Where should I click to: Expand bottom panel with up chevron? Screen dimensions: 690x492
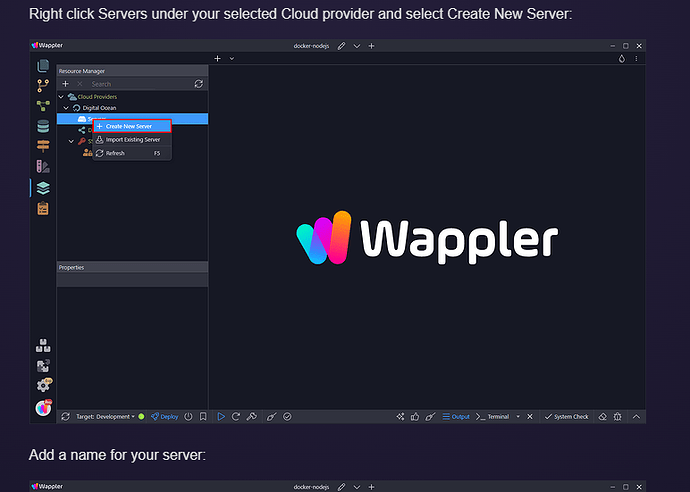coord(636,416)
